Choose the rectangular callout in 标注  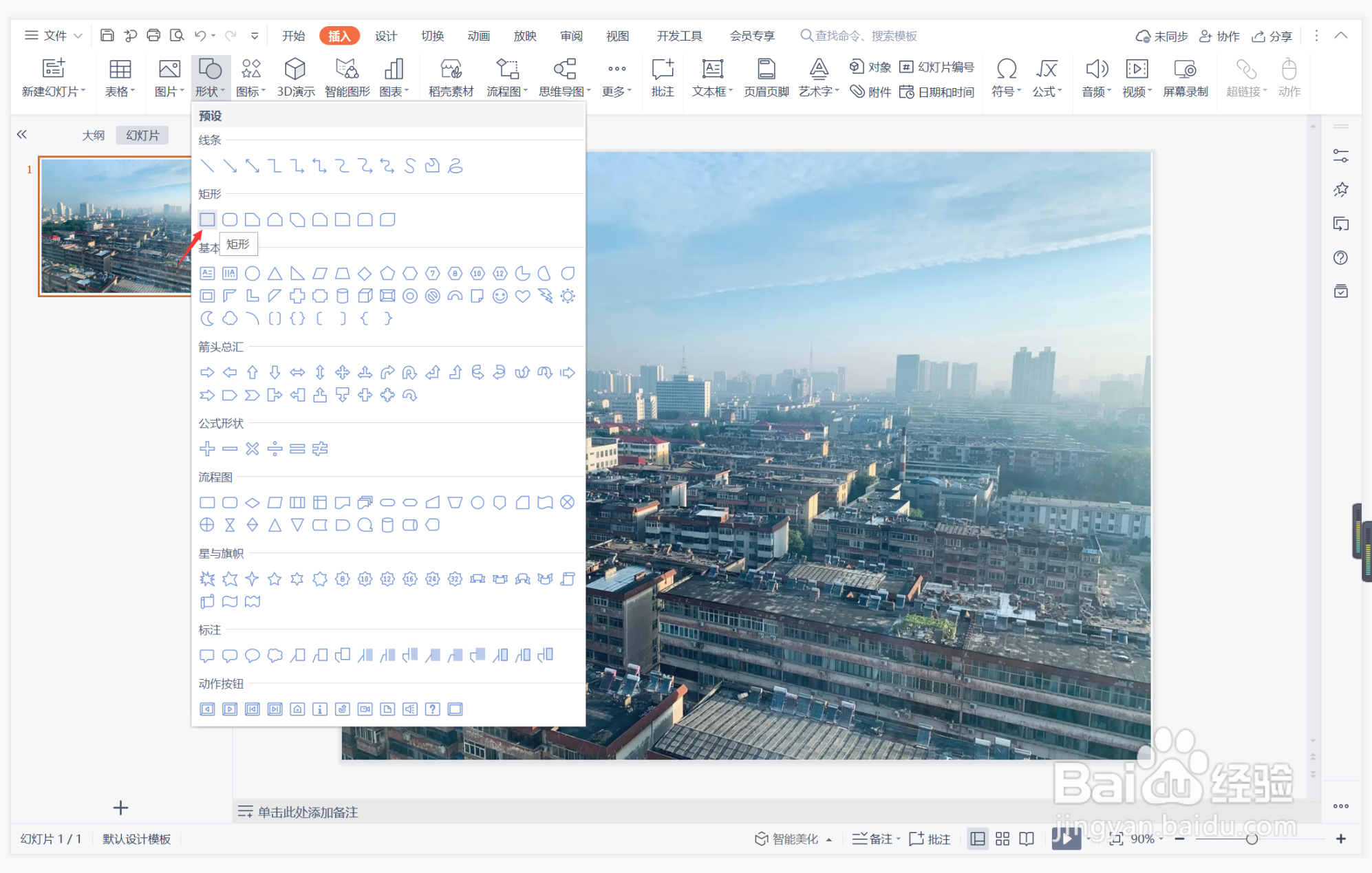[x=207, y=655]
